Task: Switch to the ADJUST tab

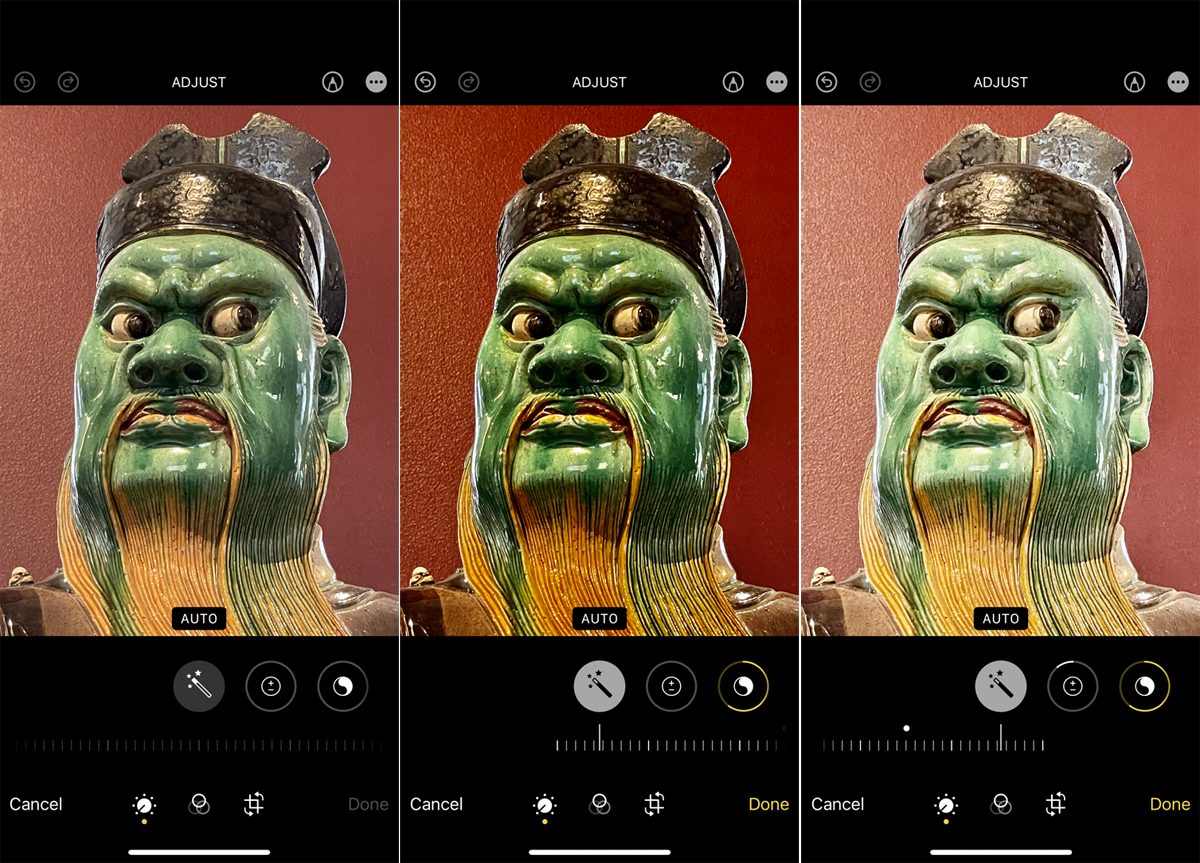Action: click(x=199, y=82)
